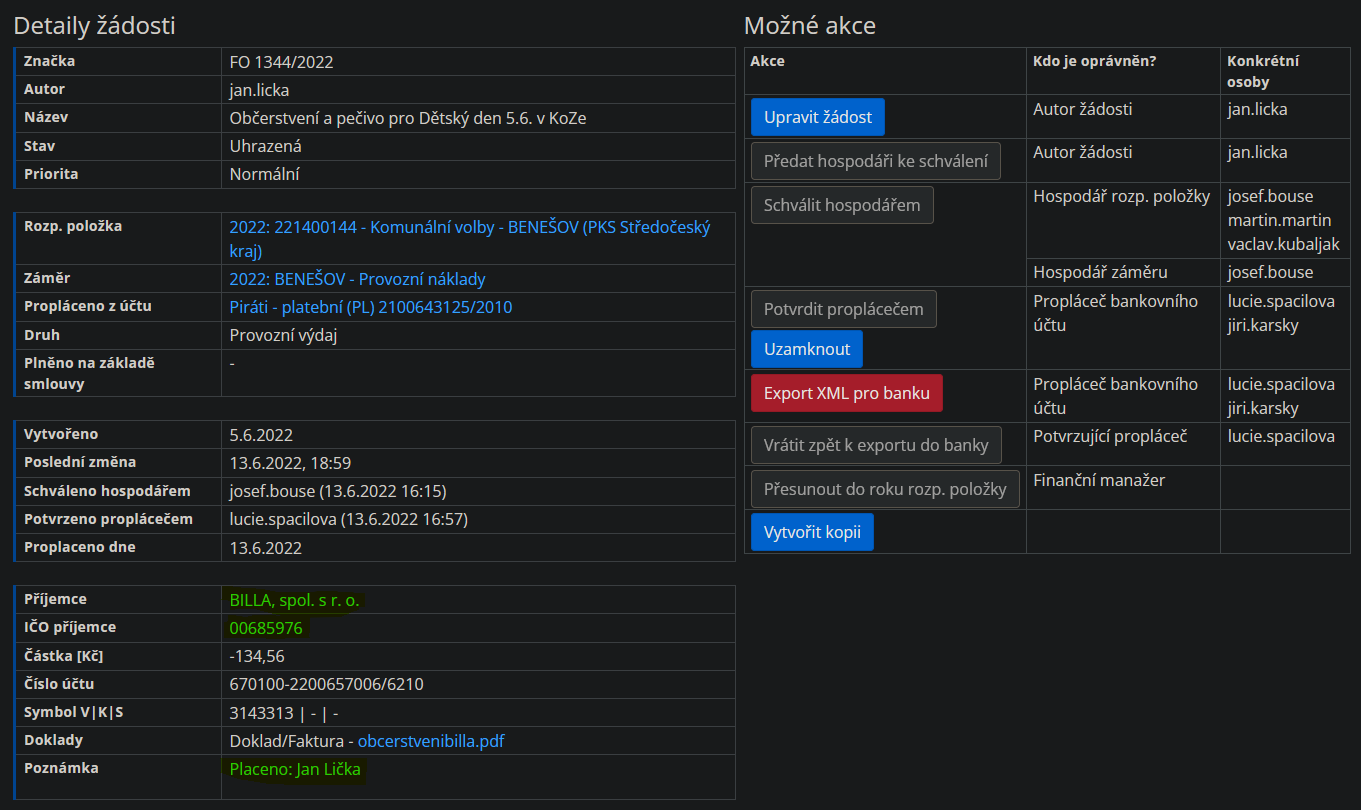The width and height of the screenshot is (1361, 810).
Task: Click the blue Uzamknout button
Action: click(806, 349)
